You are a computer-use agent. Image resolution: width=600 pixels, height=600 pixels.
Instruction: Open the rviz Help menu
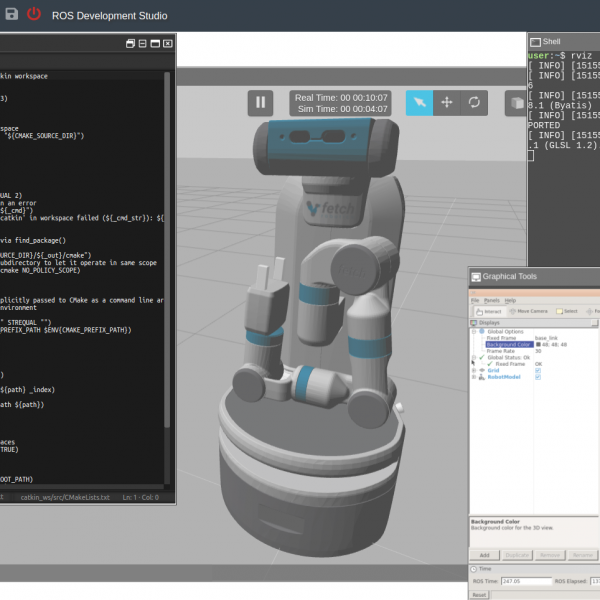510,301
